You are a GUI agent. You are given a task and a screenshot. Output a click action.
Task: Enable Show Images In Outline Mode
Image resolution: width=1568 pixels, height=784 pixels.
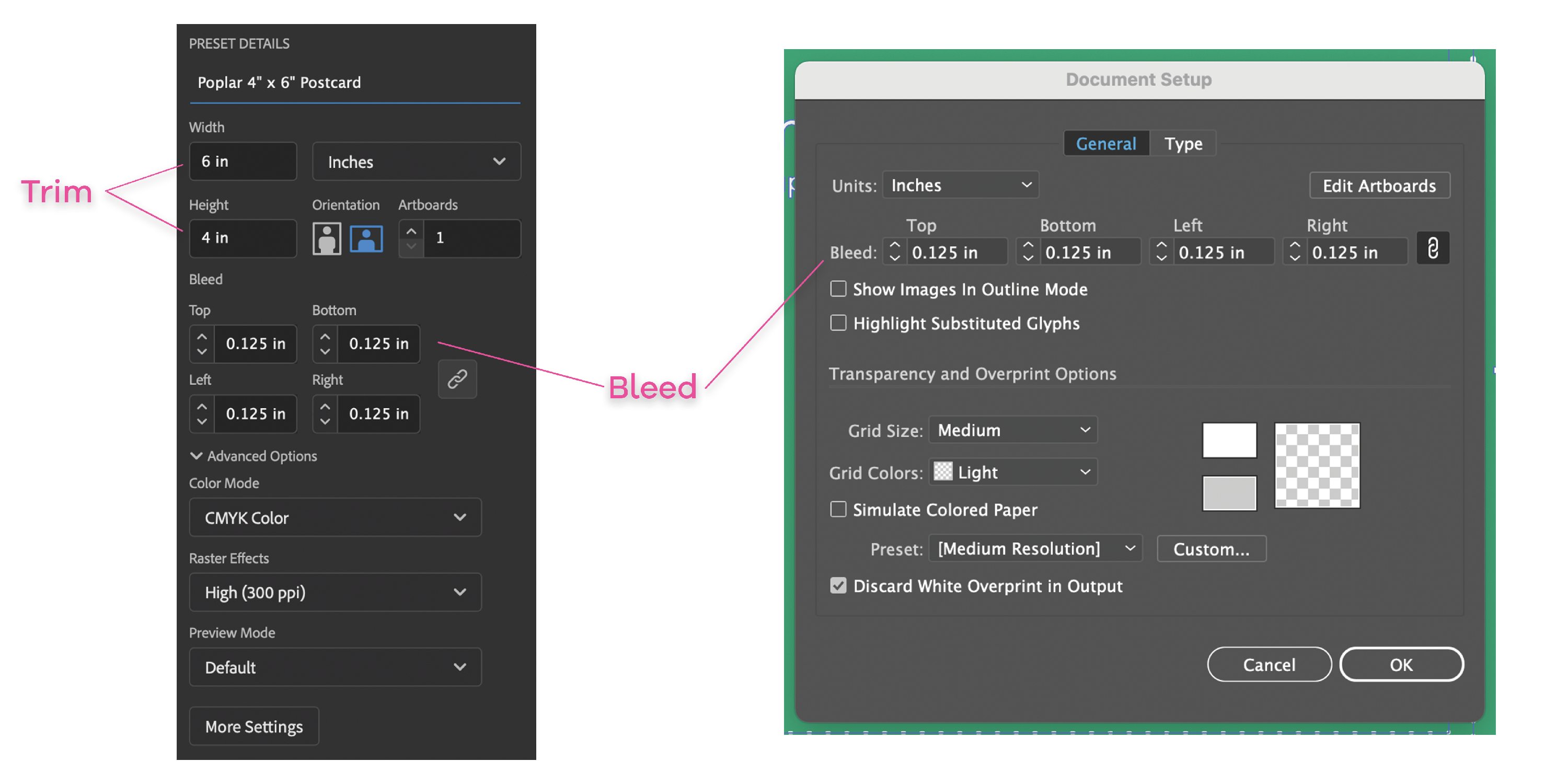tap(838, 289)
